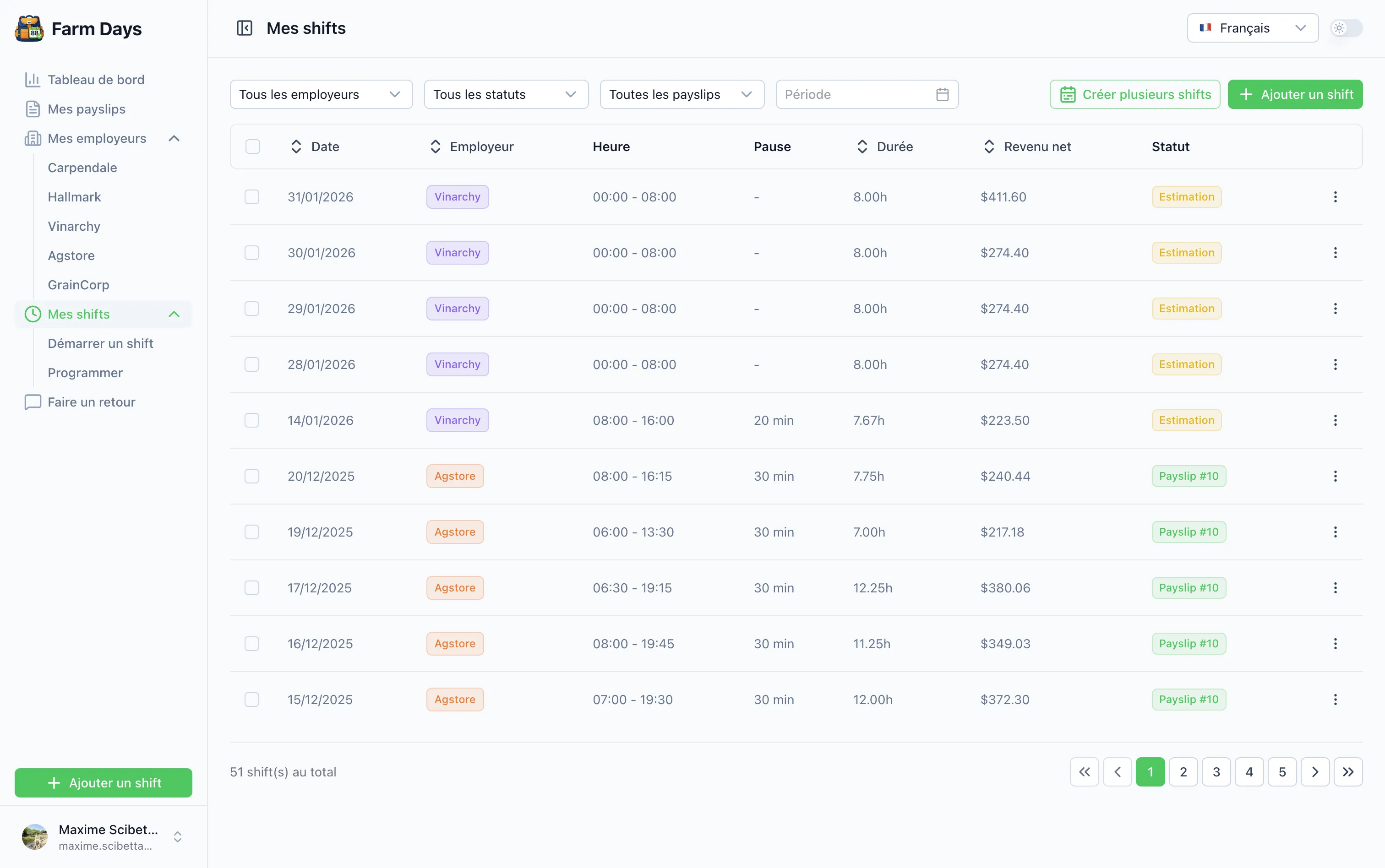Collapse the Mes employeurs section
The height and width of the screenshot is (868, 1385).
[x=174, y=138]
